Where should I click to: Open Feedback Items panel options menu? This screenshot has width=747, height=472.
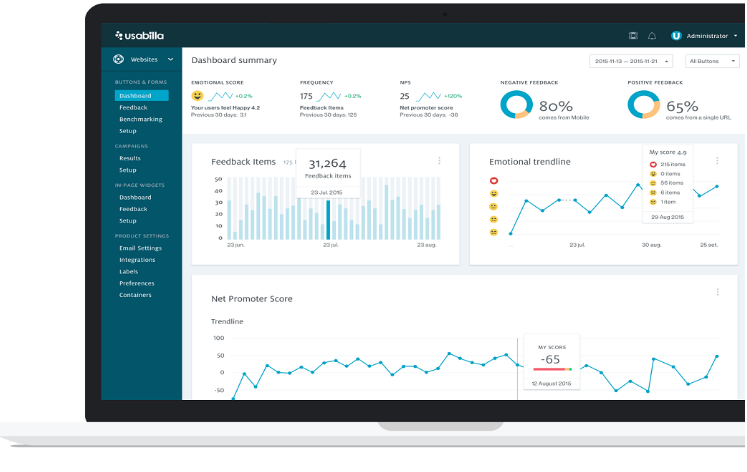(439, 161)
